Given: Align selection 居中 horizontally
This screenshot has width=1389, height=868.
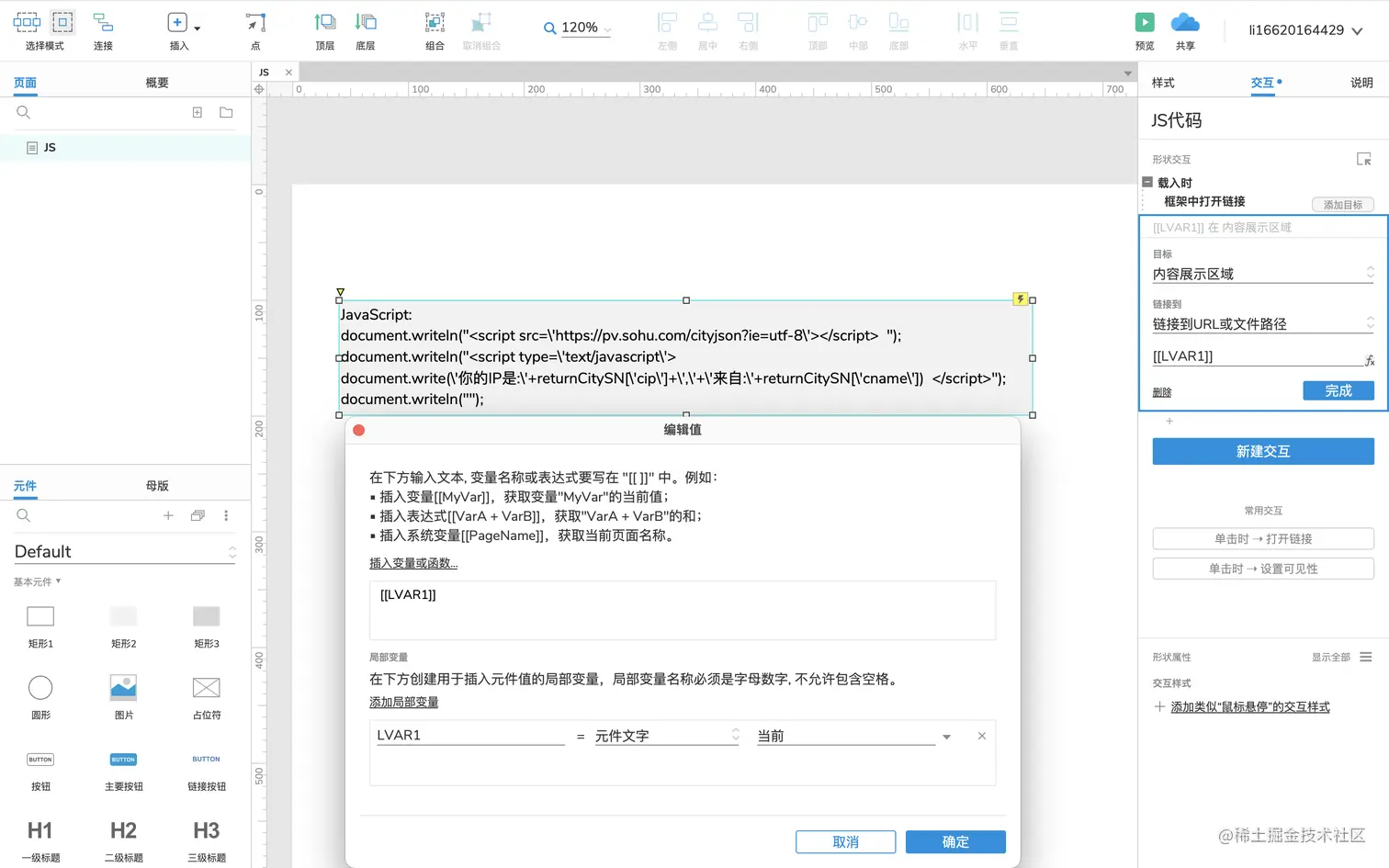Looking at the screenshot, I should coord(707,29).
